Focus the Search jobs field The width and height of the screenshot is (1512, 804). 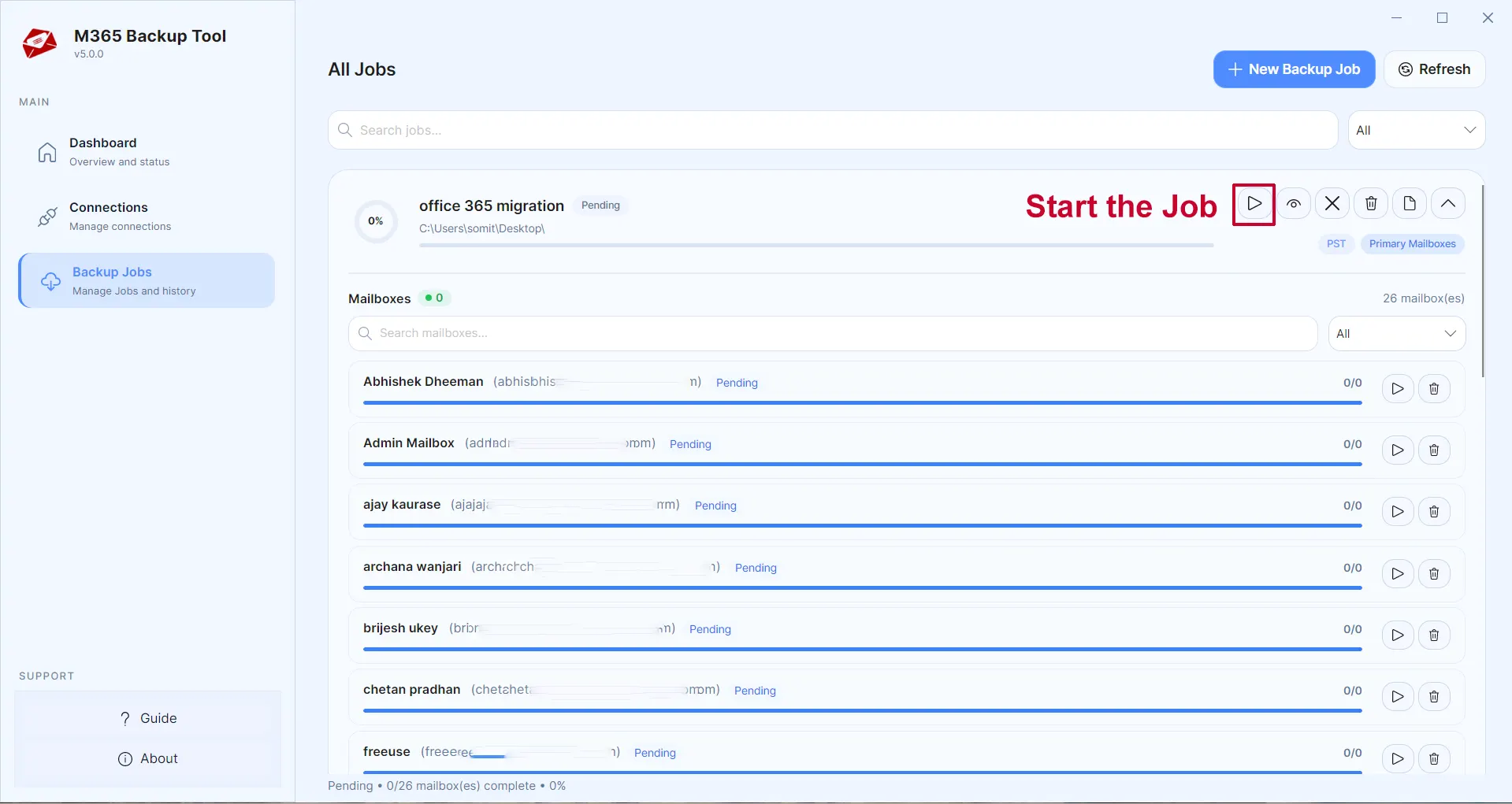[833, 130]
